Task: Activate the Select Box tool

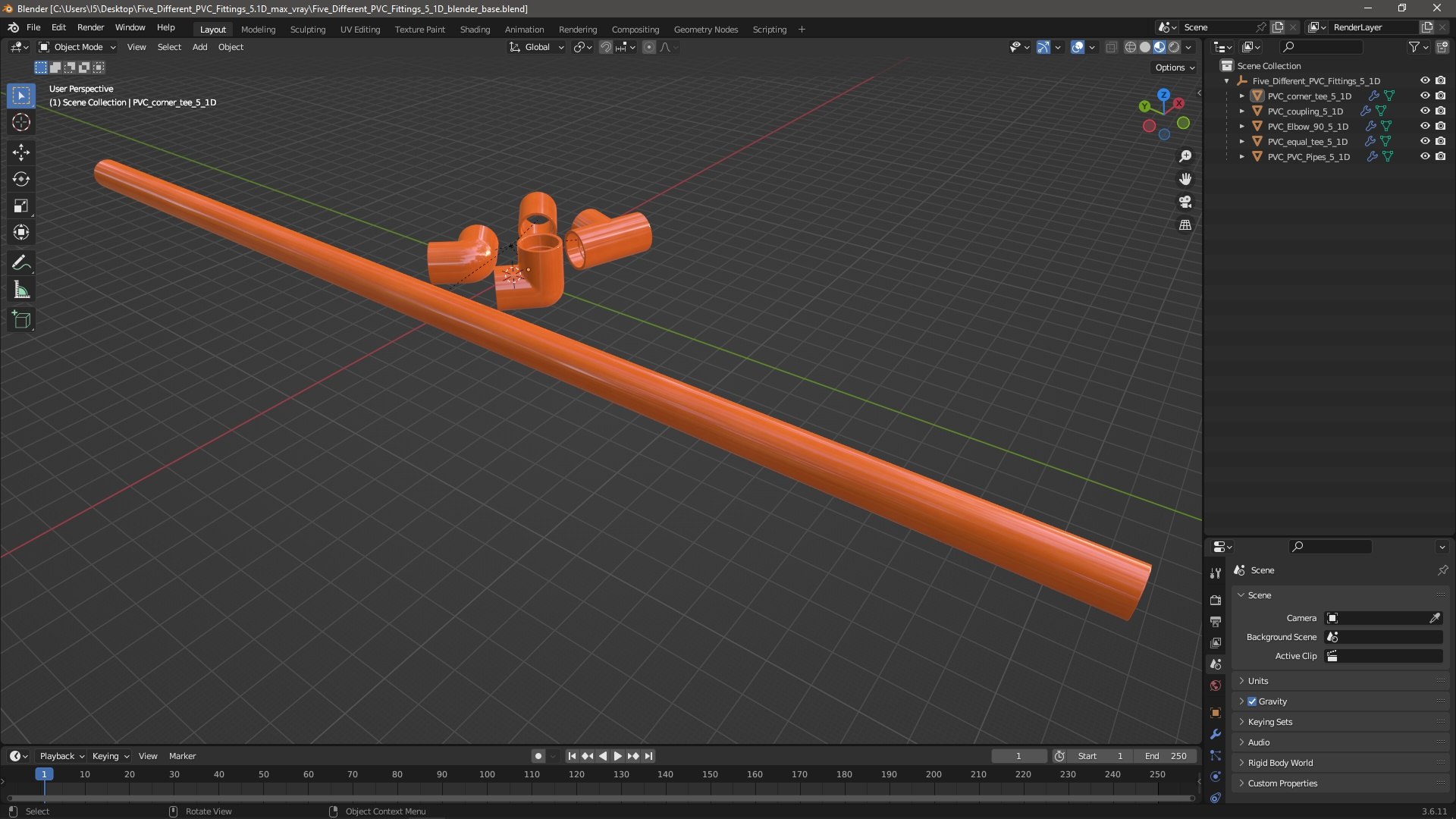Action: tap(21, 96)
